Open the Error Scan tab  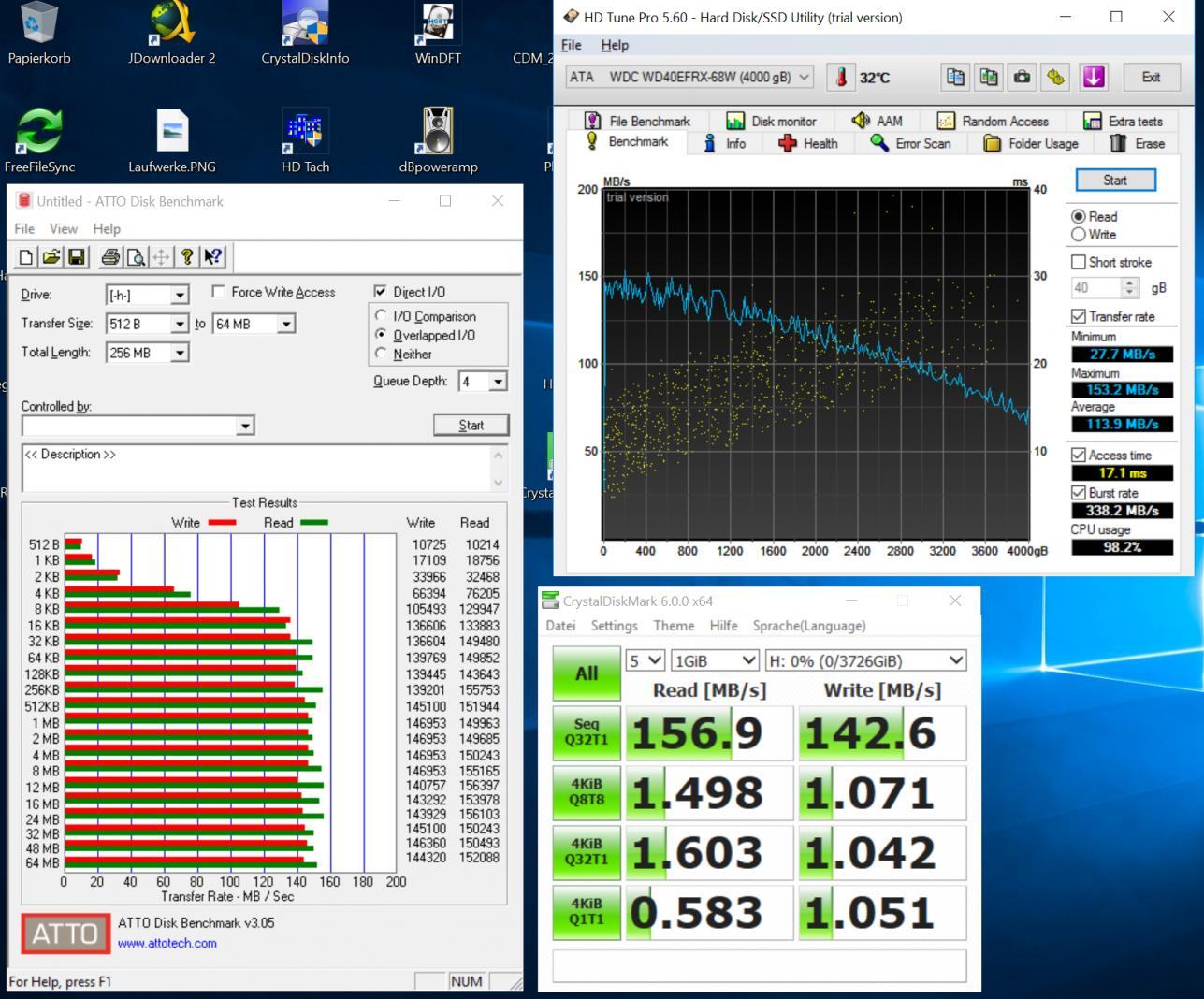[x=911, y=143]
